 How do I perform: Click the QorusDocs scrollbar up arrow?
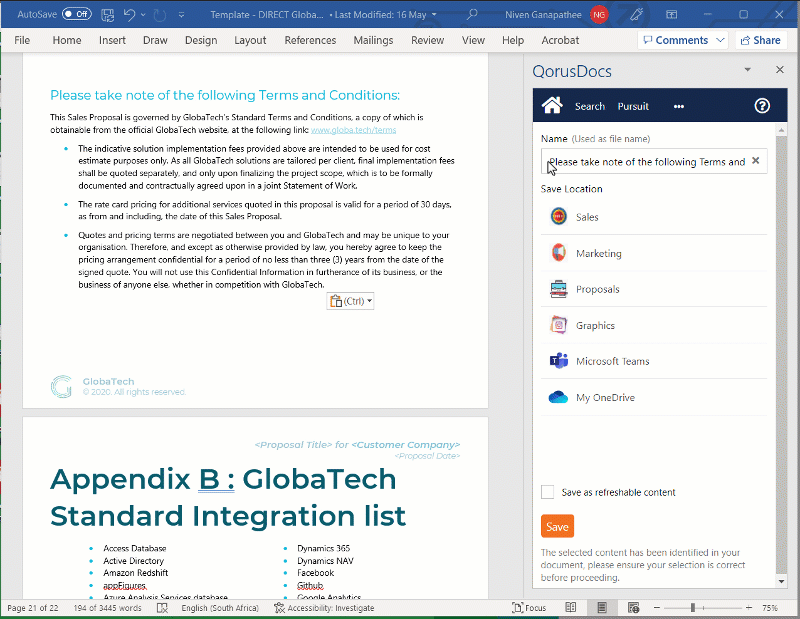(x=781, y=130)
